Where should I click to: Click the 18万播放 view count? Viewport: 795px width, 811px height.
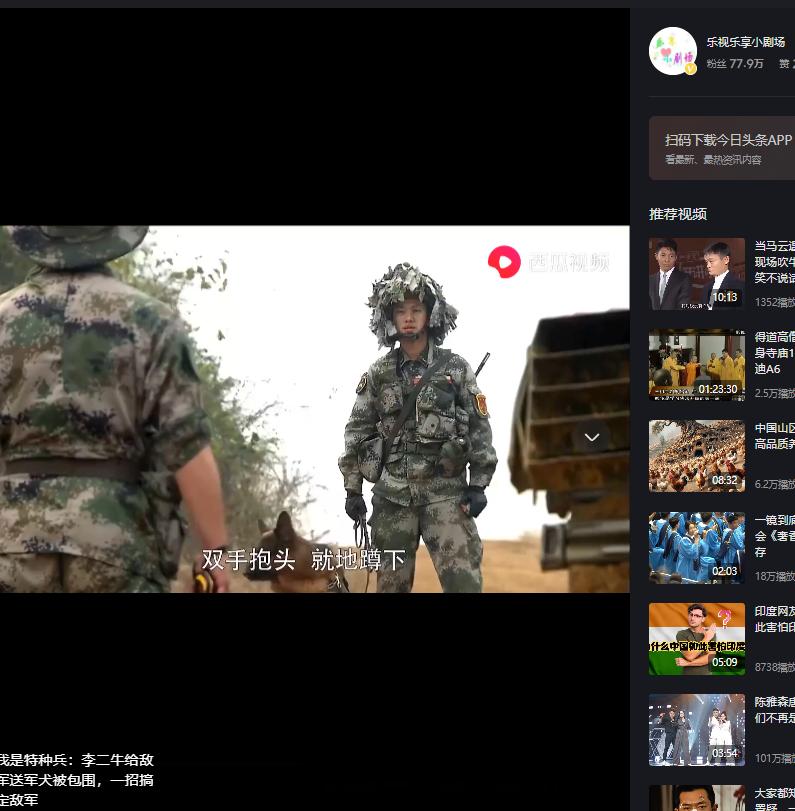pos(774,576)
